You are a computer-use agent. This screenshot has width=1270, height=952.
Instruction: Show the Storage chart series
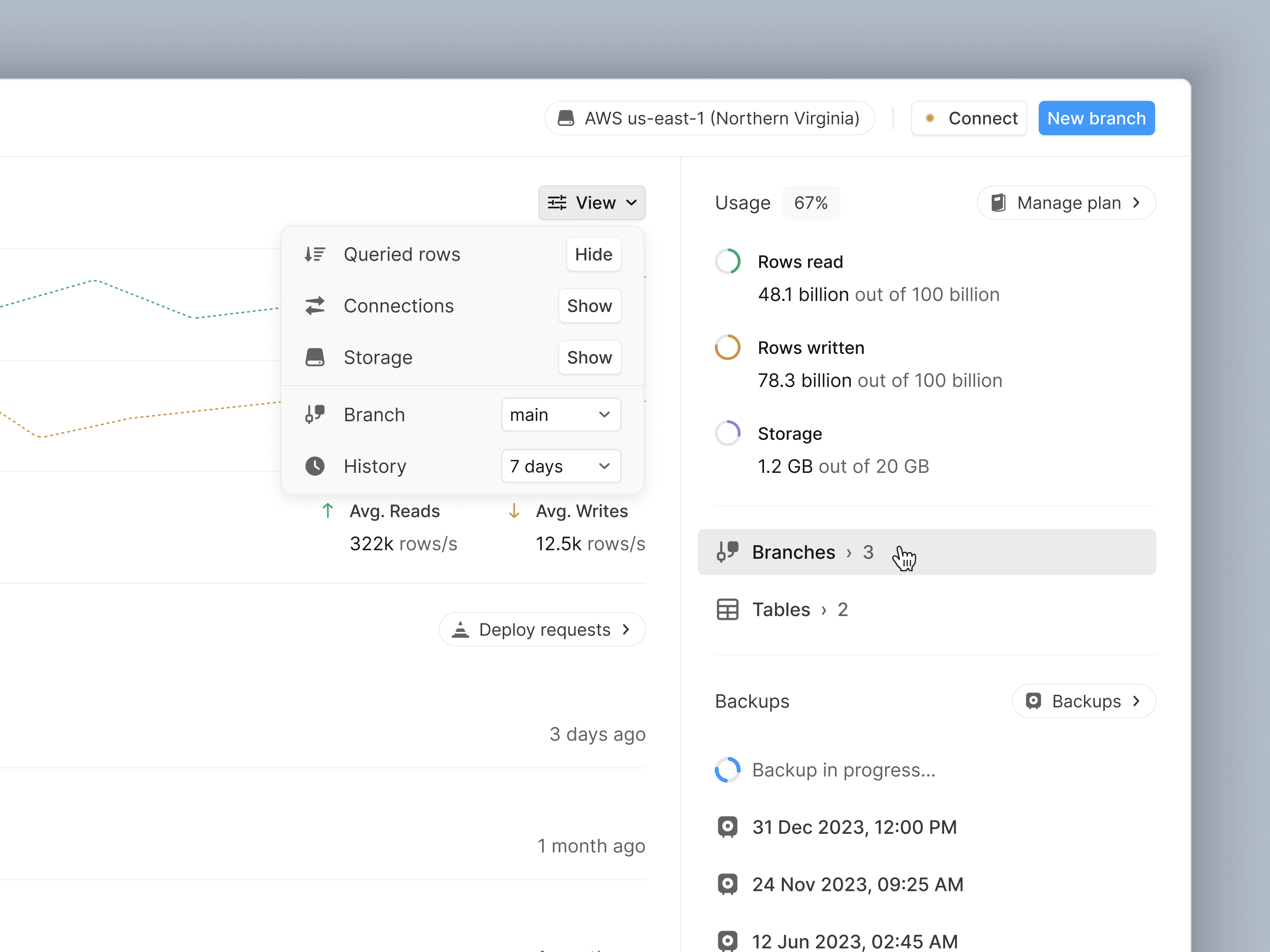[x=590, y=357]
